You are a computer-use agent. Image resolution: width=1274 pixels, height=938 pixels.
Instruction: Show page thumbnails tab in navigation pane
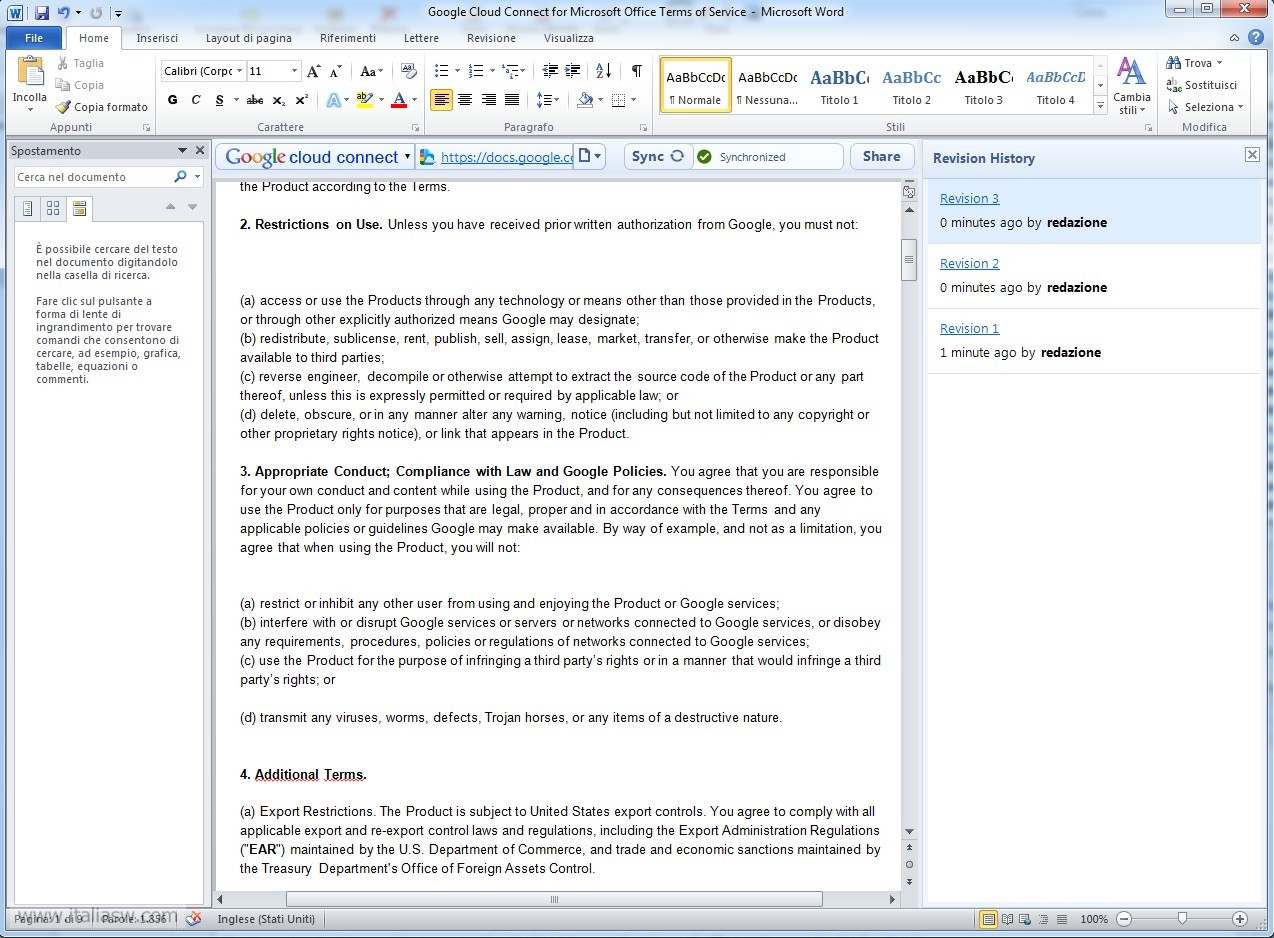tap(53, 208)
